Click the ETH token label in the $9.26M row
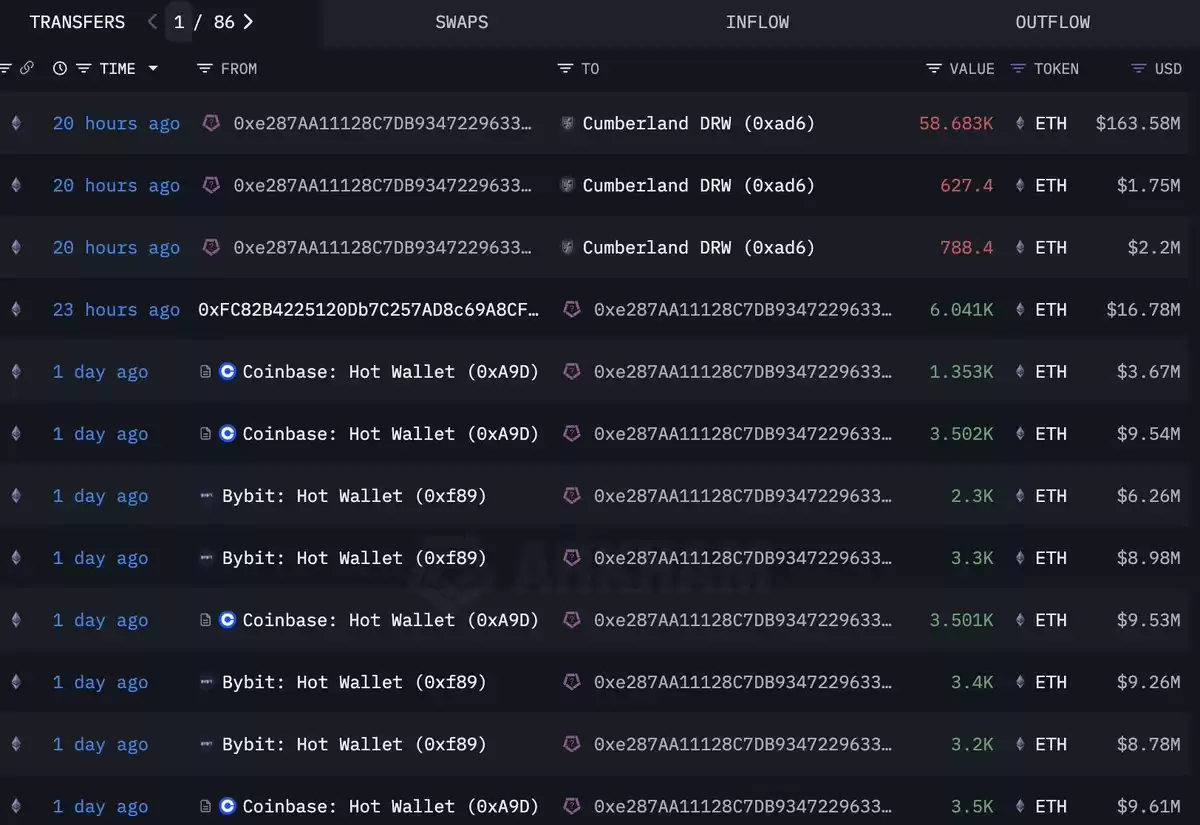Image resolution: width=1200 pixels, height=825 pixels. click(1051, 682)
